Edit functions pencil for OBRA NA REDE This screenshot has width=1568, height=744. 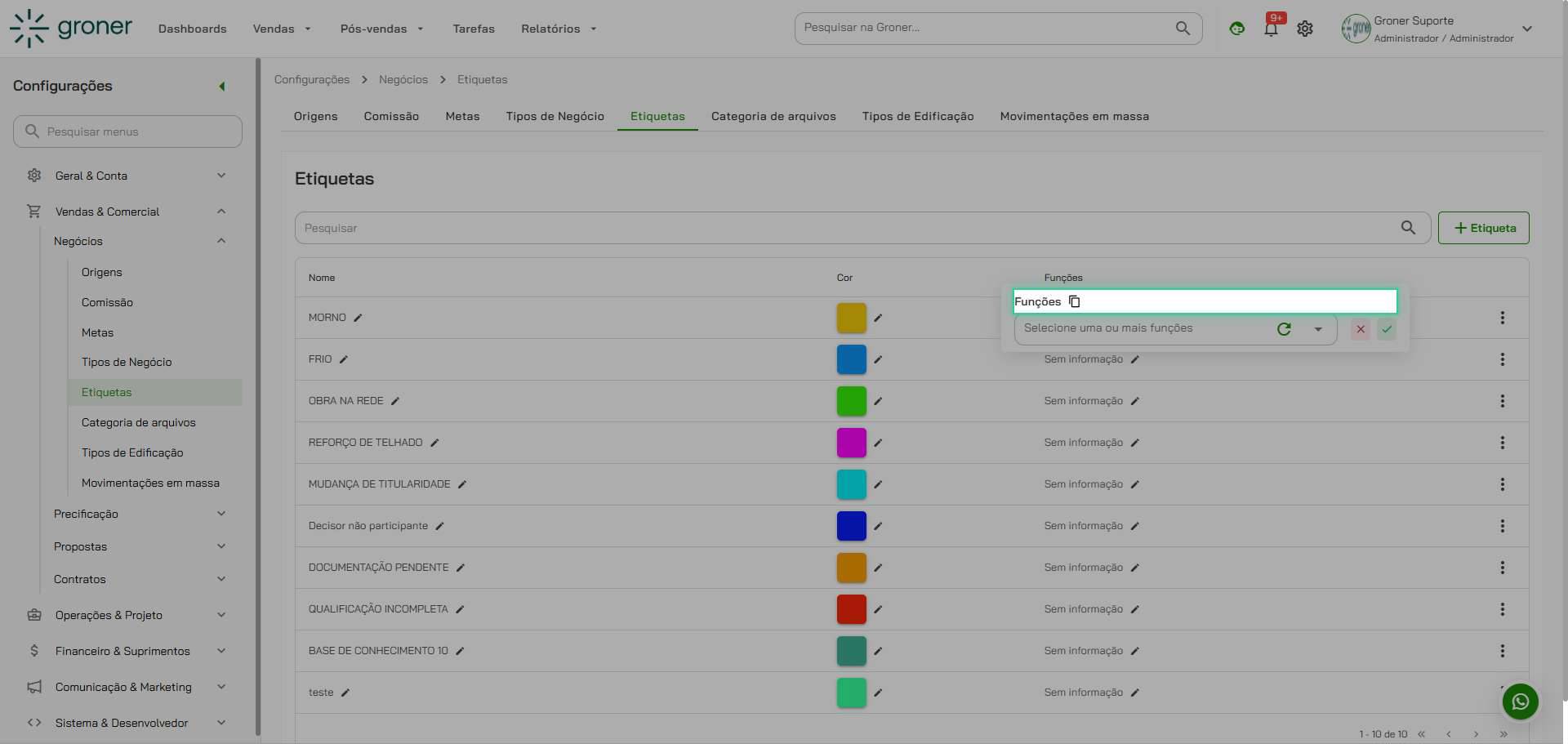tap(1135, 401)
